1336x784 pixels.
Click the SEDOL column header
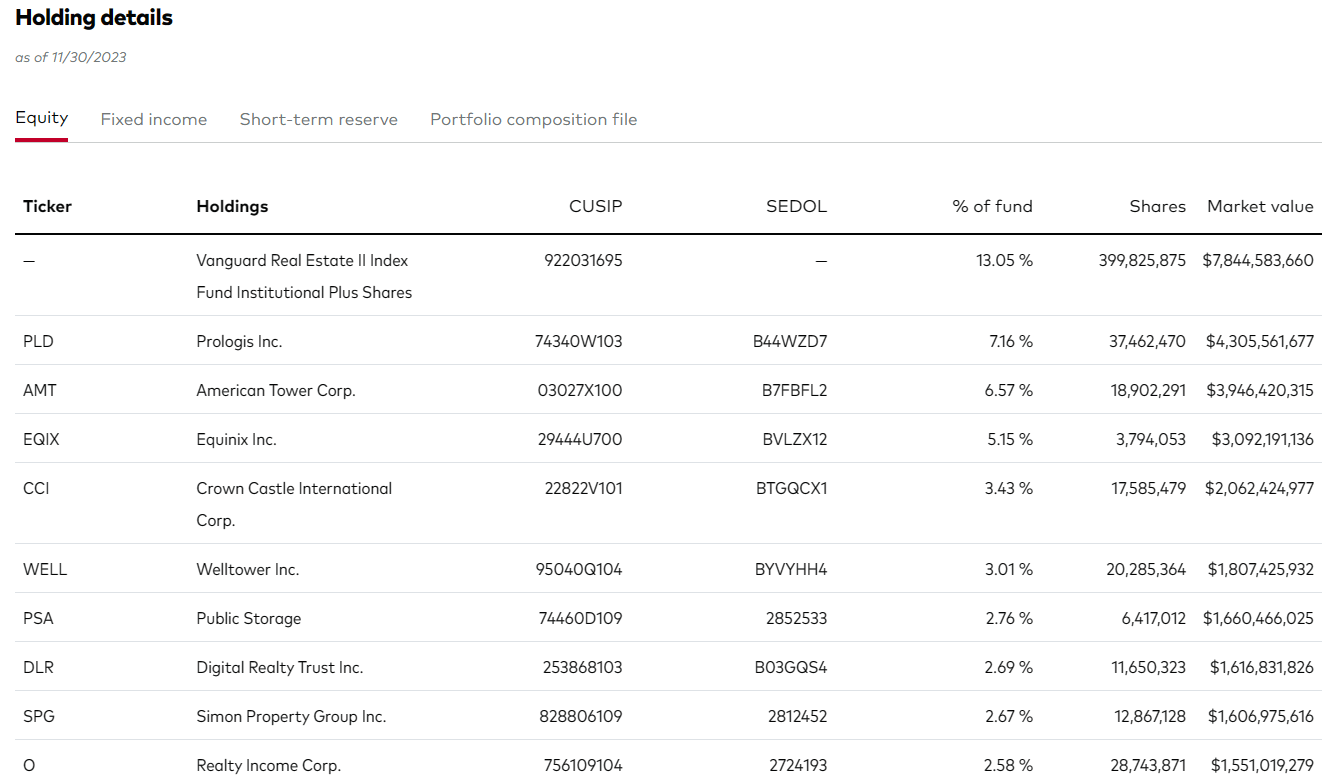796,206
